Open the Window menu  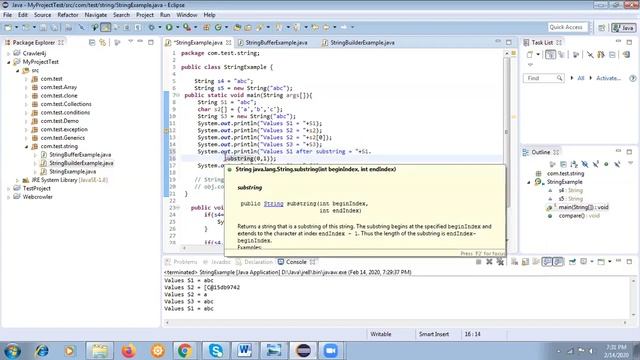tap(187, 15)
